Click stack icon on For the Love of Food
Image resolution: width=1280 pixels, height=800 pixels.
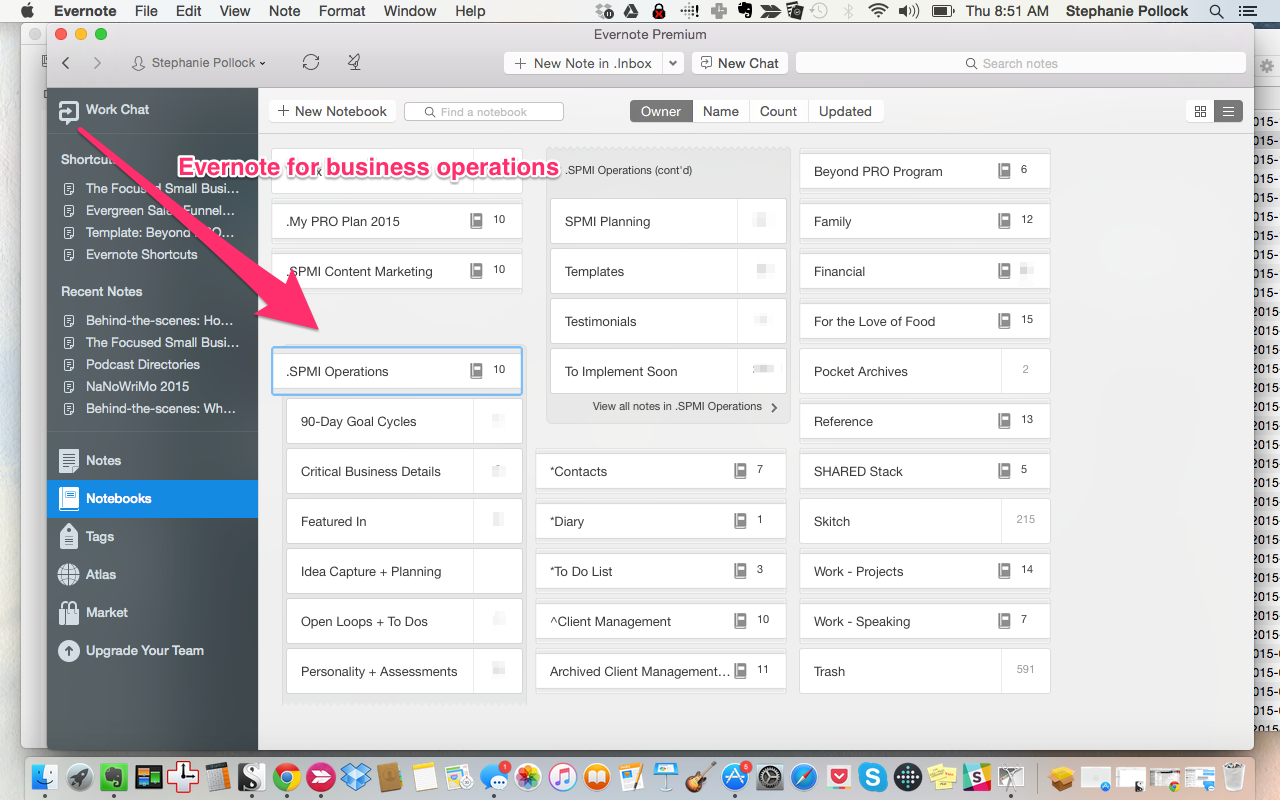click(1005, 321)
